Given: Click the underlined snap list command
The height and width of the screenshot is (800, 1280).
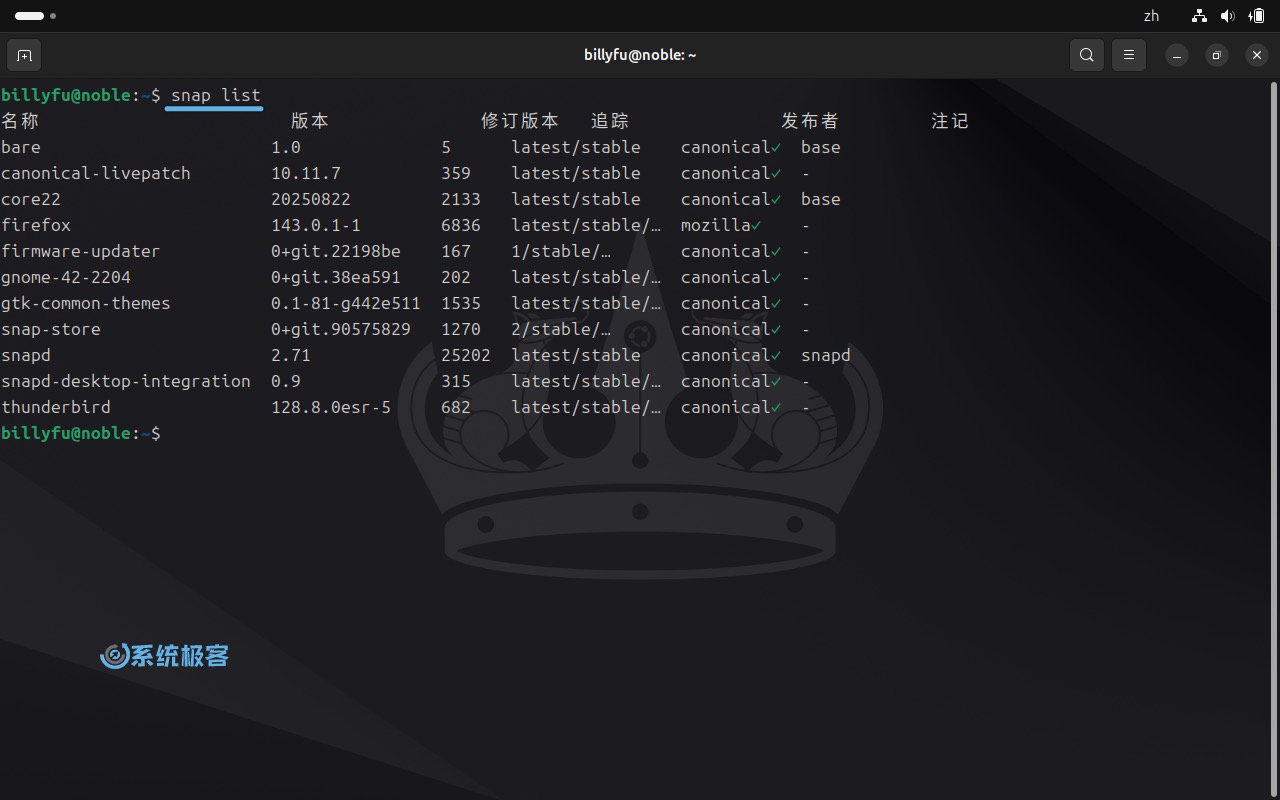Looking at the screenshot, I should (215, 95).
